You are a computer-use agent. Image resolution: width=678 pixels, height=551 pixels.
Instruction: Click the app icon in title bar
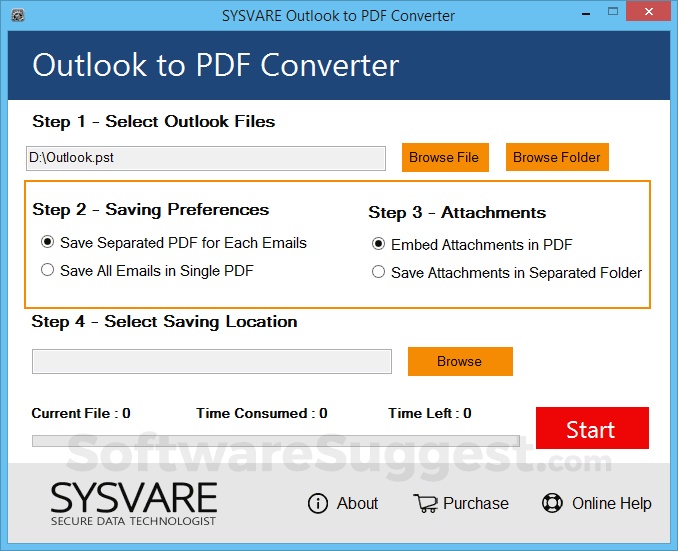tap(18, 16)
